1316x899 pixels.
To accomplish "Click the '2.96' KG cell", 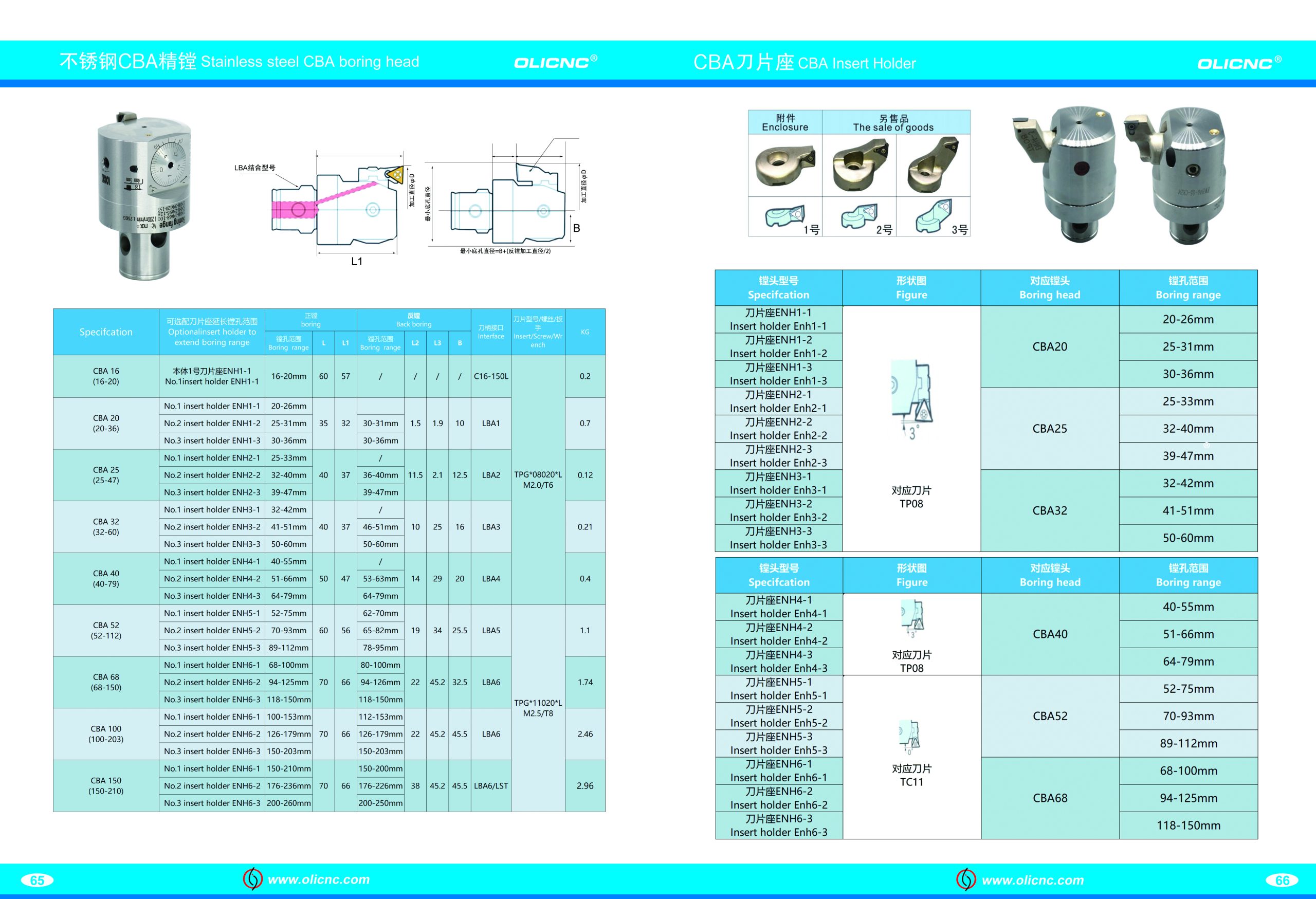I will point(585,786).
